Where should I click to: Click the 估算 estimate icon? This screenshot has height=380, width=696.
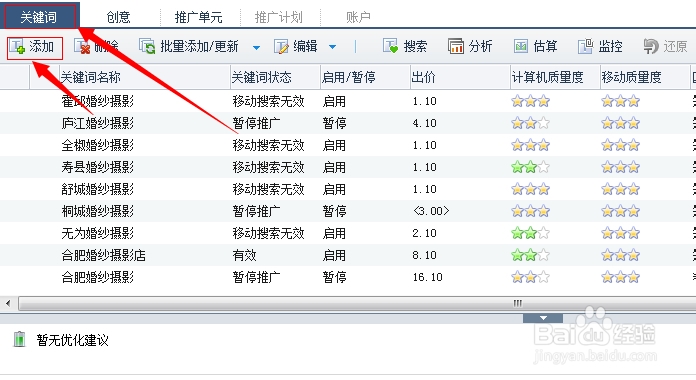pyautogui.click(x=521, y=46)
